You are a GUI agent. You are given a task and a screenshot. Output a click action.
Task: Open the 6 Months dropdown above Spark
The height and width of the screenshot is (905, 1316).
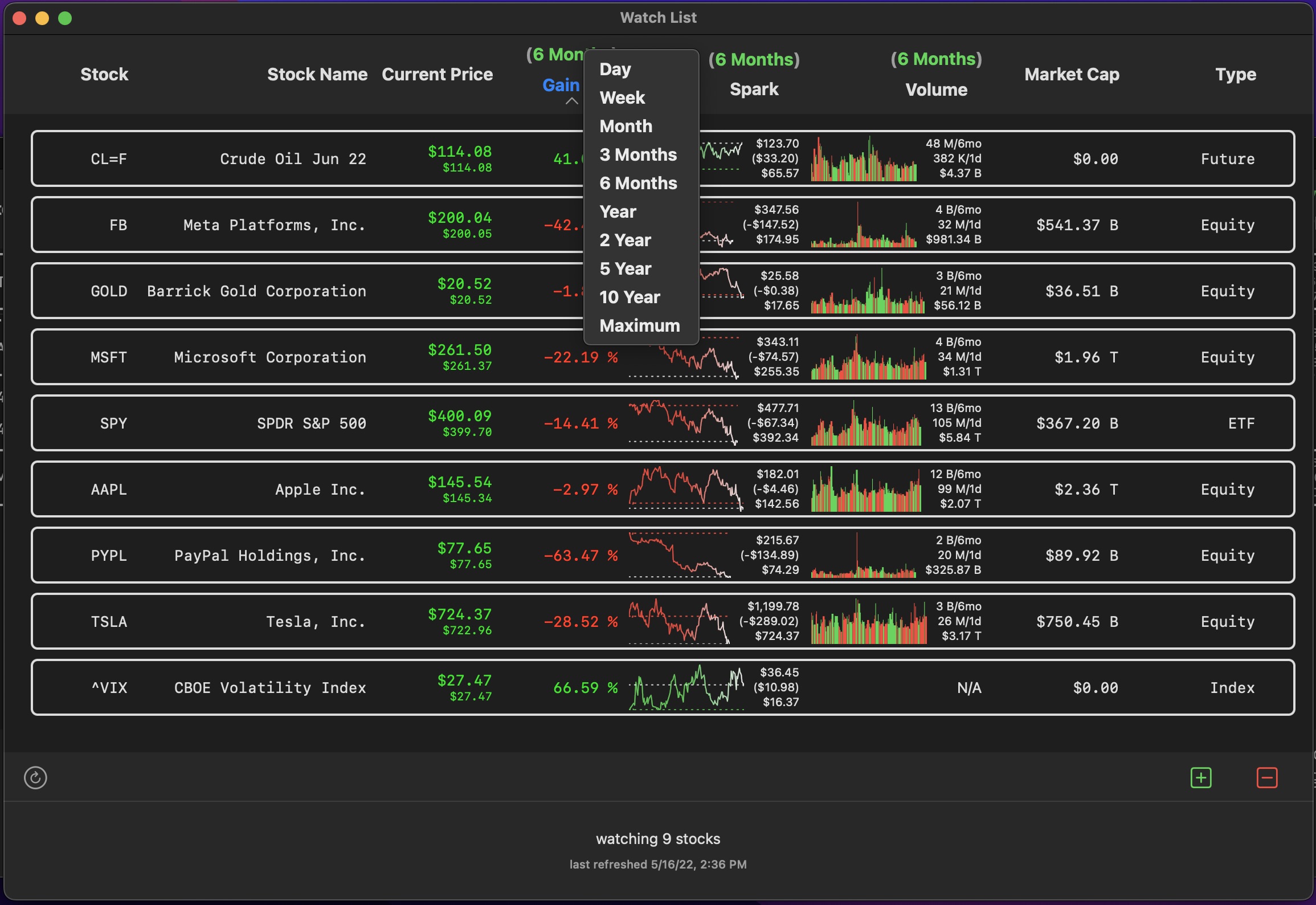[754, 59]
